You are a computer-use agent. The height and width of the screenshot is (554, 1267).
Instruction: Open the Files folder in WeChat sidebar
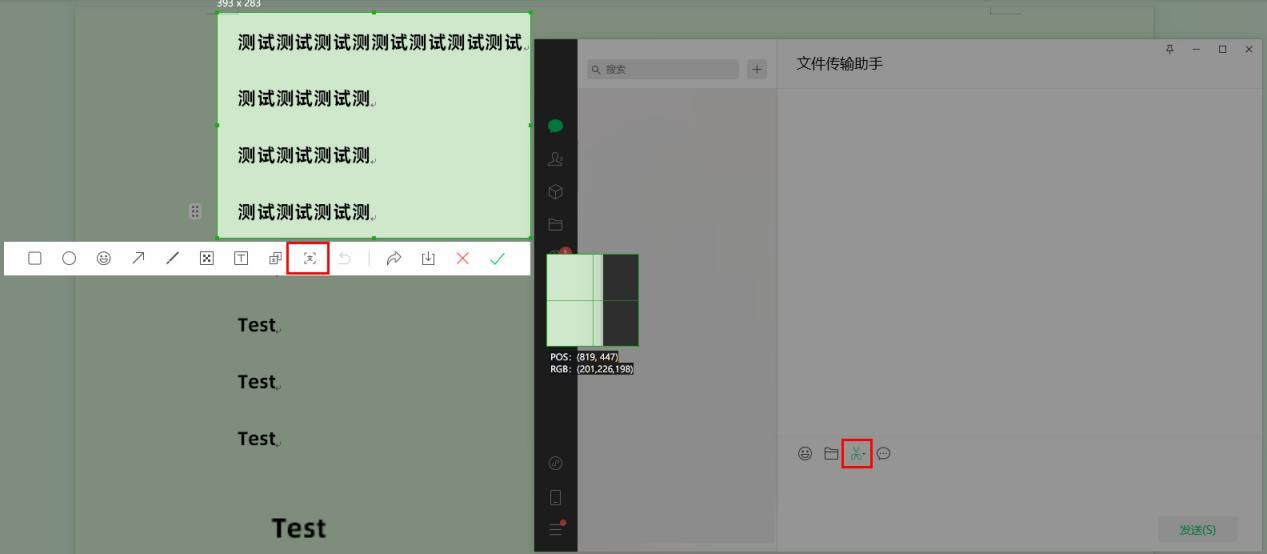click(556, 225)
